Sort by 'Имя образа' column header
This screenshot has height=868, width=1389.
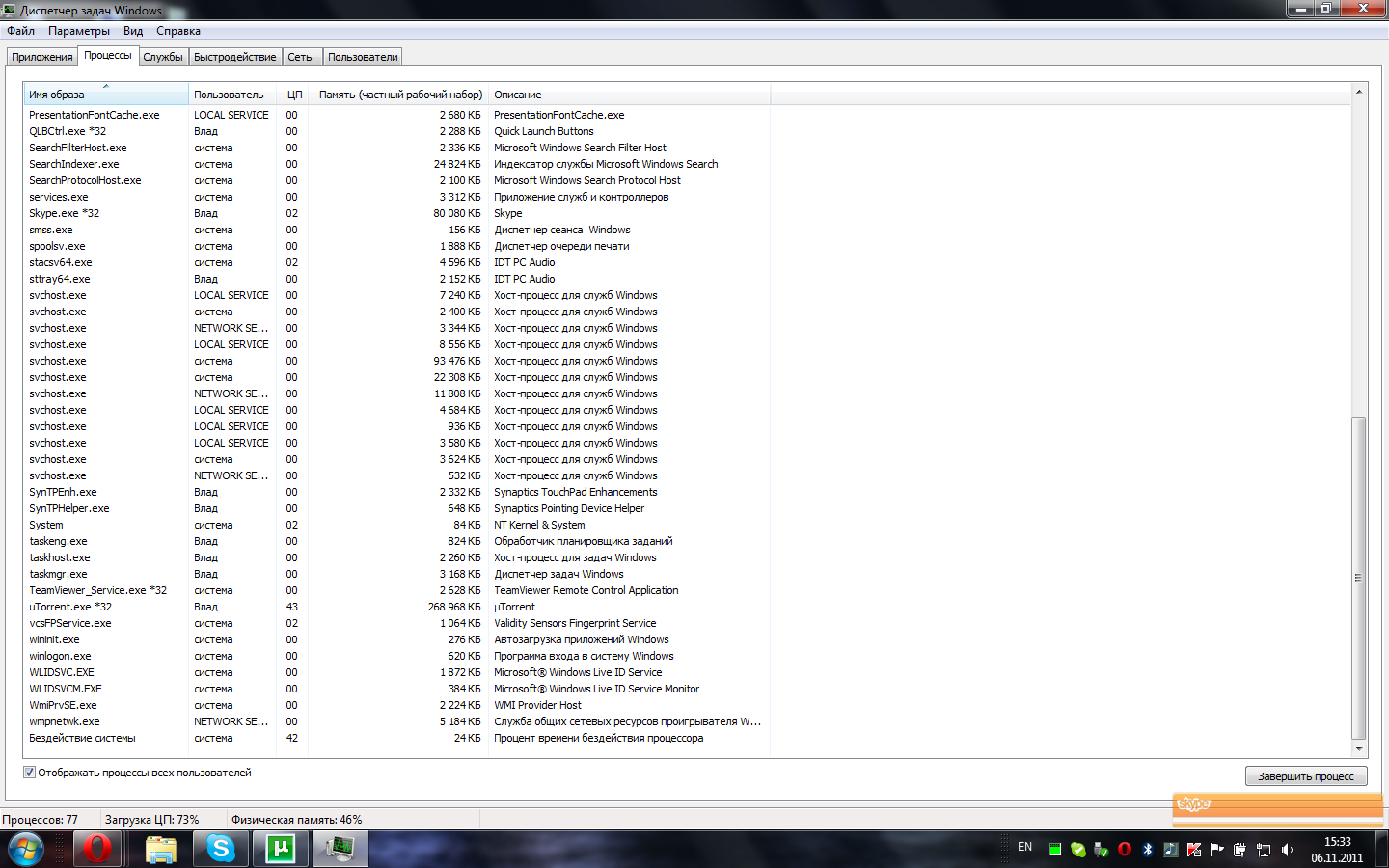pos(106,95)
